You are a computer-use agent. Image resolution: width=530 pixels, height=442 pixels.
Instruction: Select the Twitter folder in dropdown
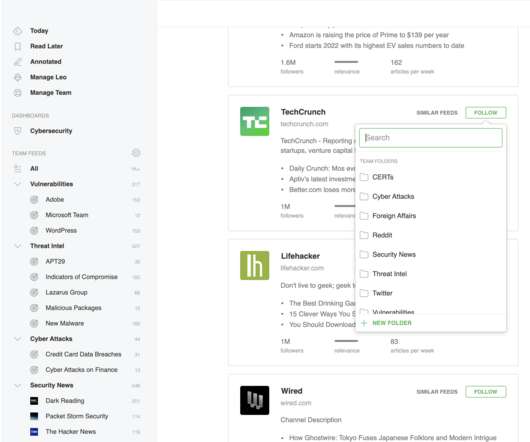pos(431,293)
